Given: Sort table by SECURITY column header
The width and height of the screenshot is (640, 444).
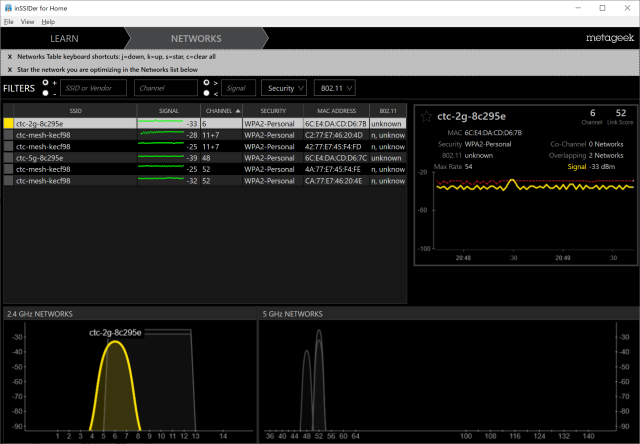Looking at the screenshot, I should (273, 111).
